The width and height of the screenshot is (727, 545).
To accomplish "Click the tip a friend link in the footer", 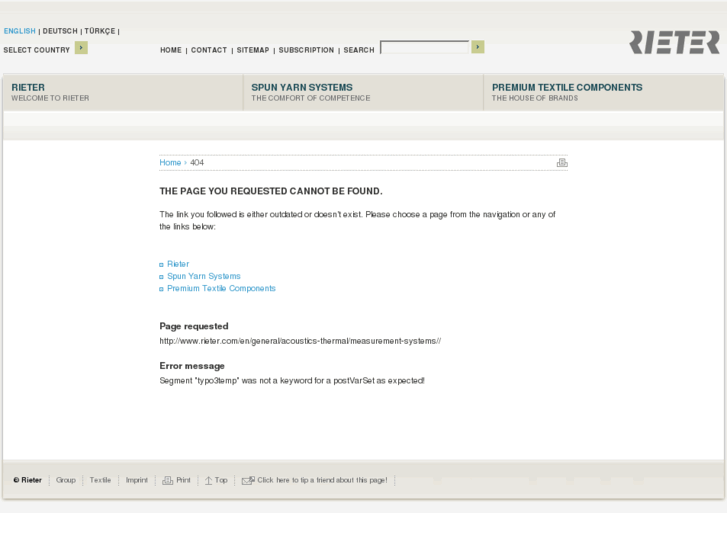I will pyautogui.click(x=315, y=480).
